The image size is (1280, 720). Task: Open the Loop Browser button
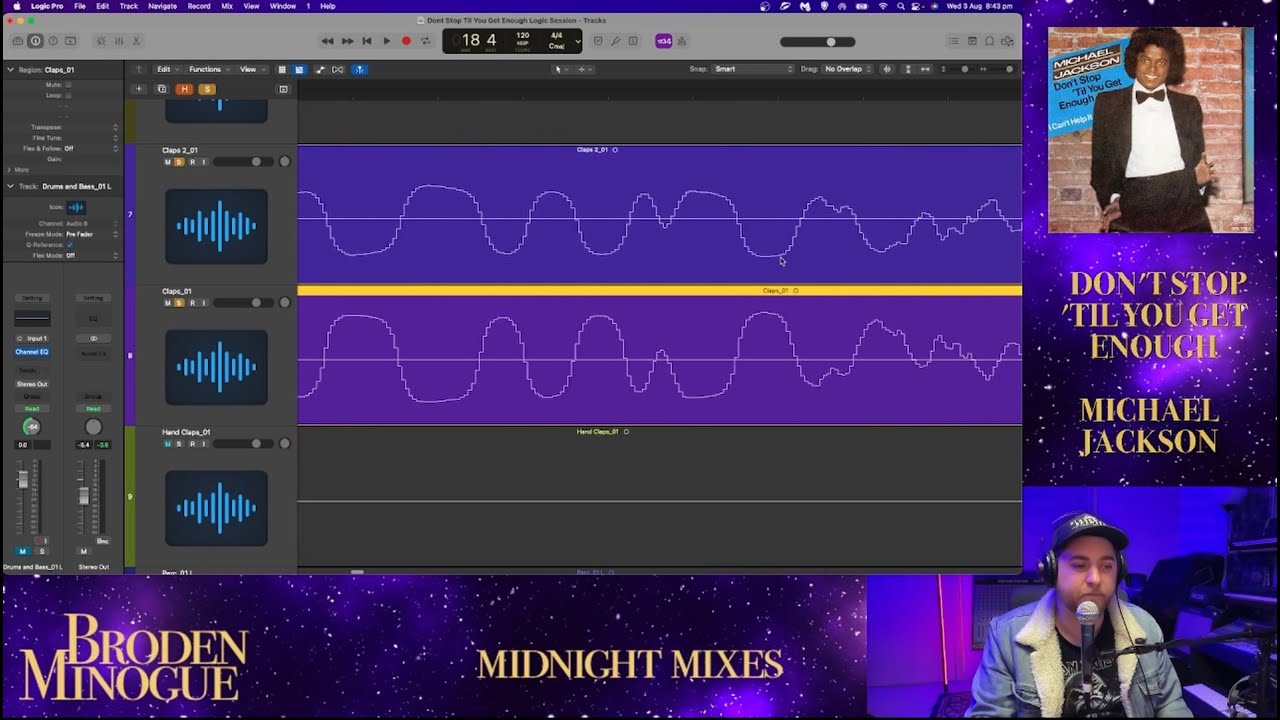click(990, 41)
